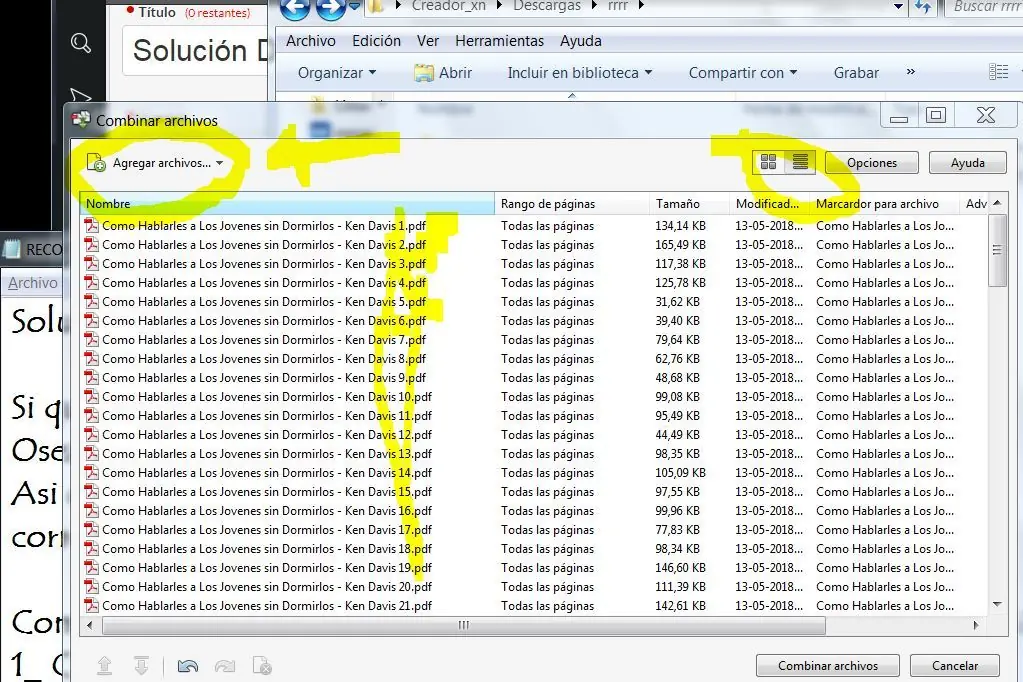Click the PDF icon of Ken Davis 12.pdf
Viewport: 1023px width, 682px height.
click(91, 435)
